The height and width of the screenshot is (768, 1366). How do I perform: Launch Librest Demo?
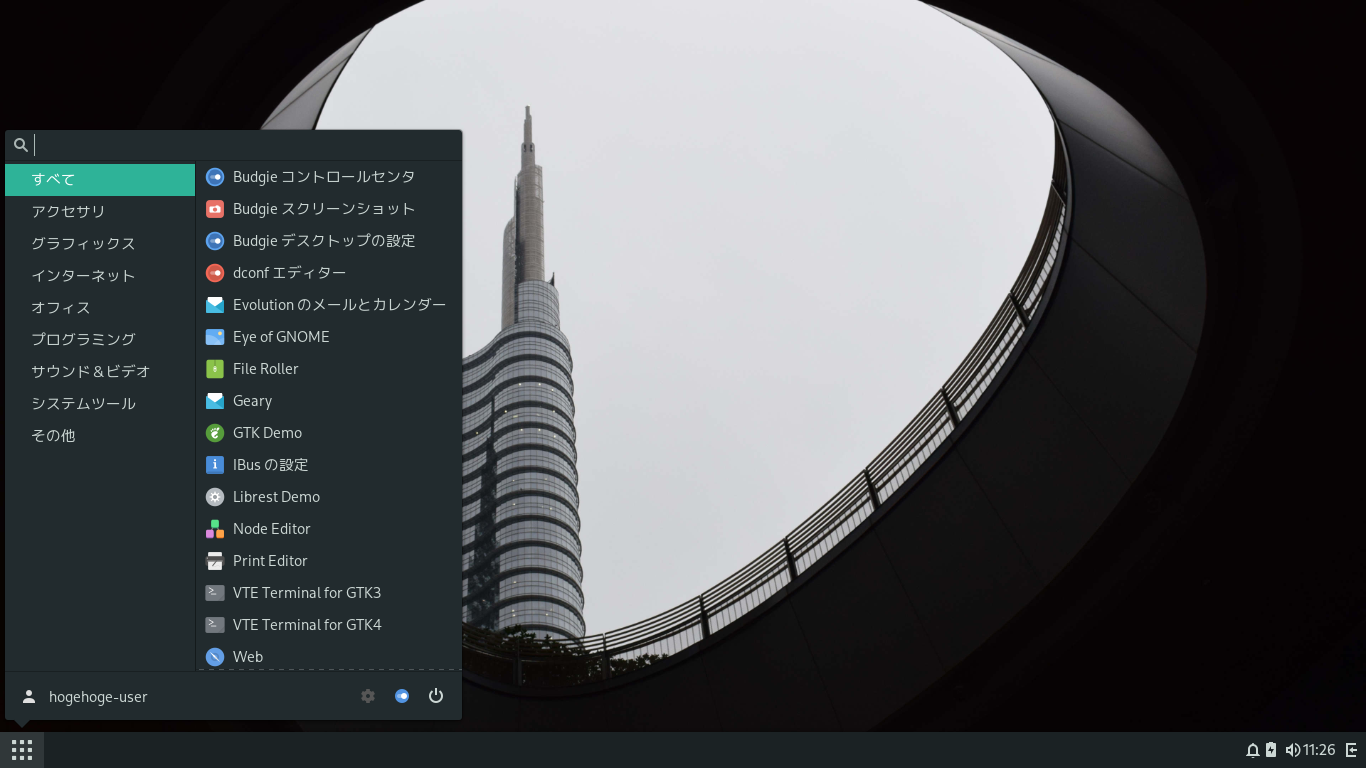tap(328, 497)
